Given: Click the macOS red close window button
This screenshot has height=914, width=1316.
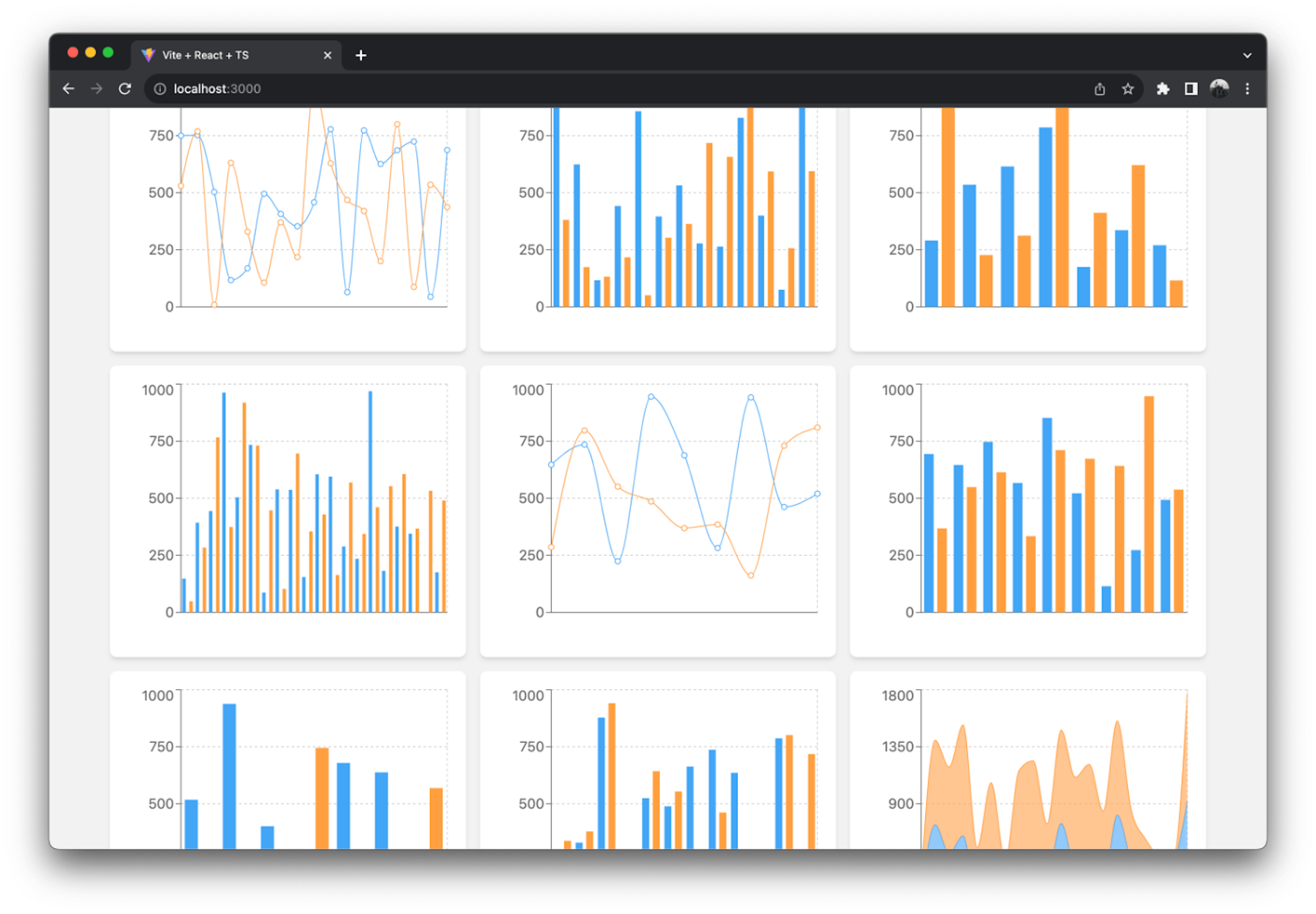Looking at the screenshot, I should click(73, 53).
